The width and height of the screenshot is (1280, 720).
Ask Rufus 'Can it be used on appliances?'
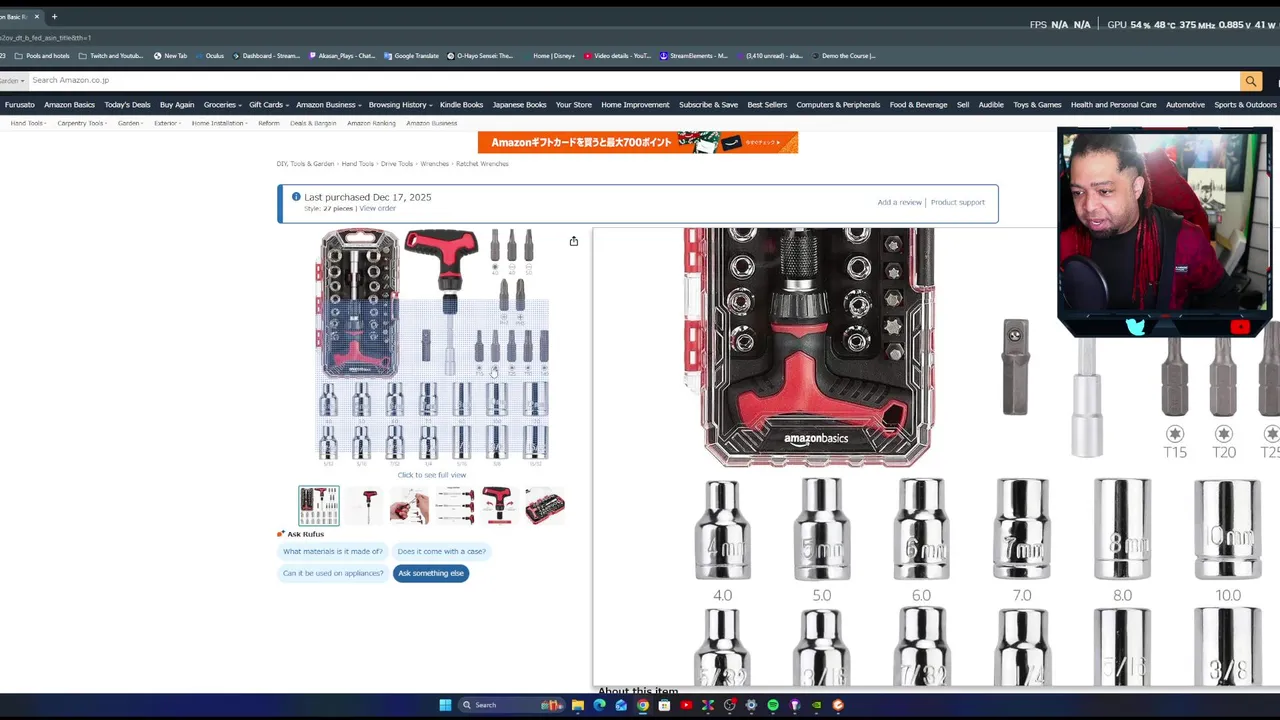point(333,573)
